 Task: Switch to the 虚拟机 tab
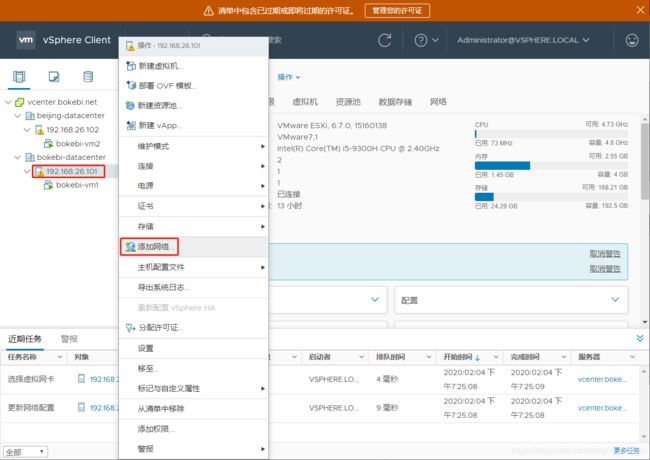(305, 102)
